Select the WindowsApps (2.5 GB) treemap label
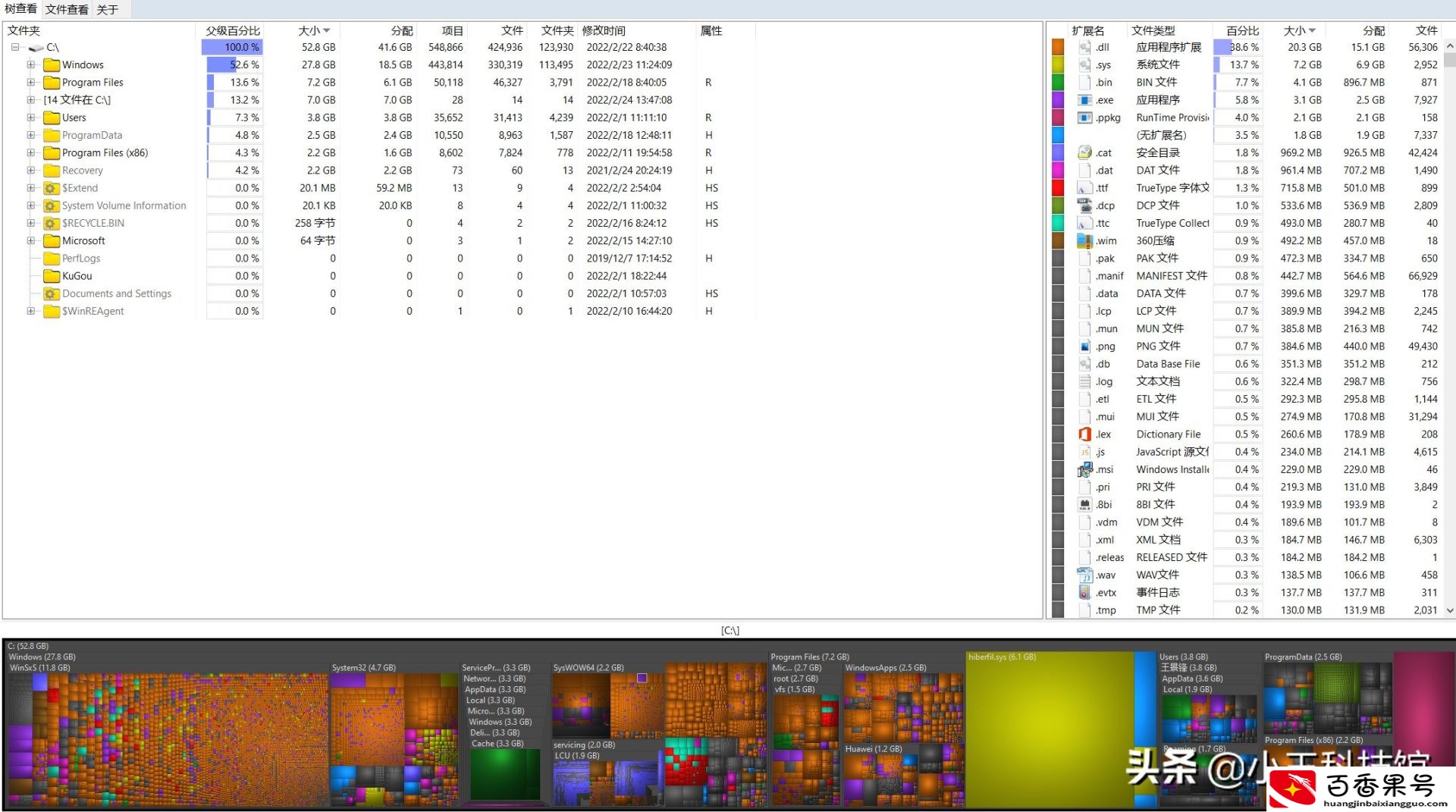 [886, 668]
